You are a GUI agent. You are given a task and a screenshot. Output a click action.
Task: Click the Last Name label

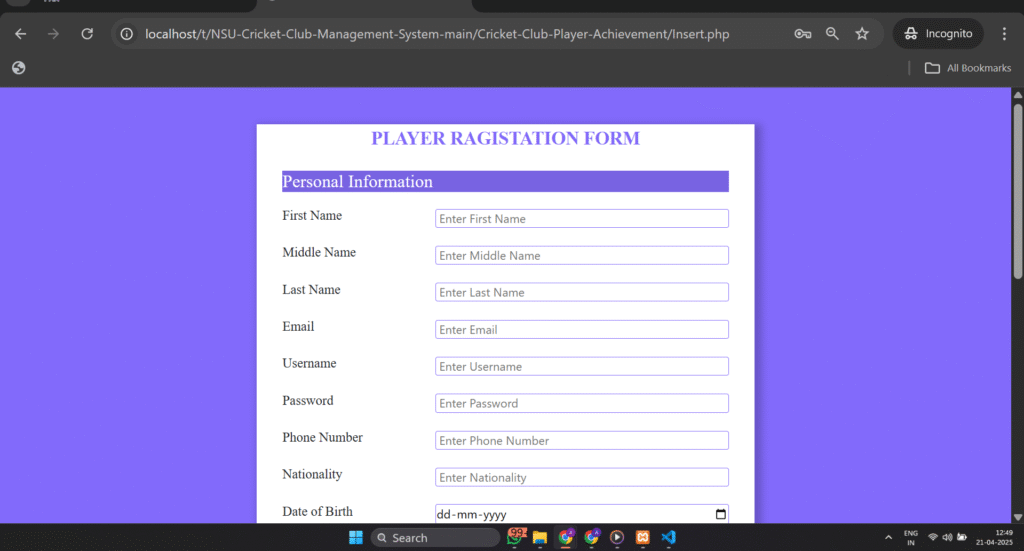point(311,289)
